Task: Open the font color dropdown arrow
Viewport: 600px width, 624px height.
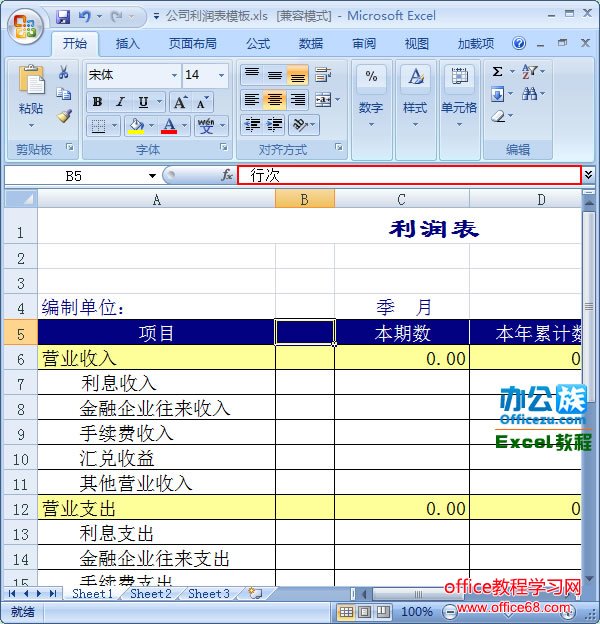Action: [184, 126]
